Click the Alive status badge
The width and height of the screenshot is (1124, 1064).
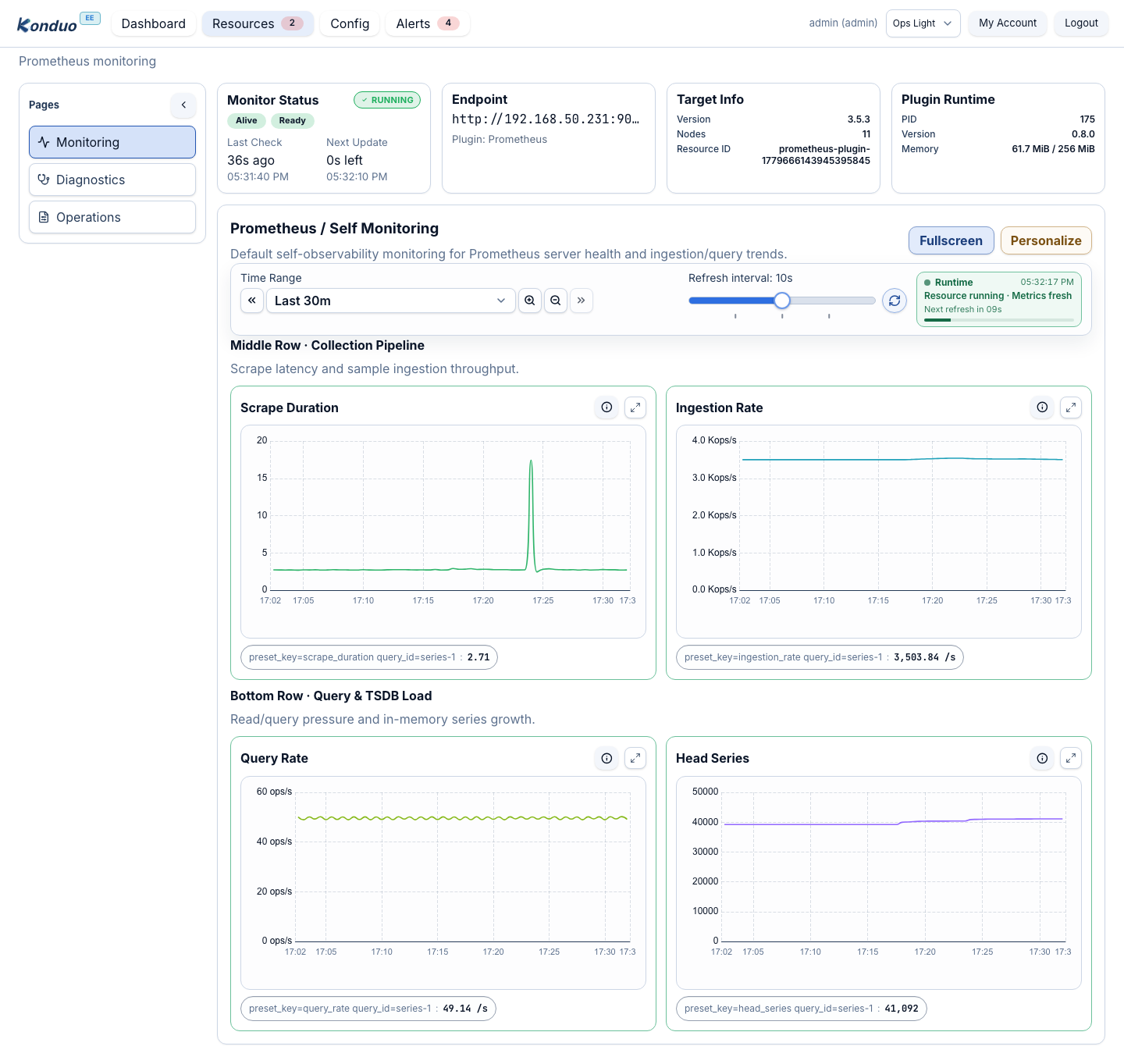point(246,120)
